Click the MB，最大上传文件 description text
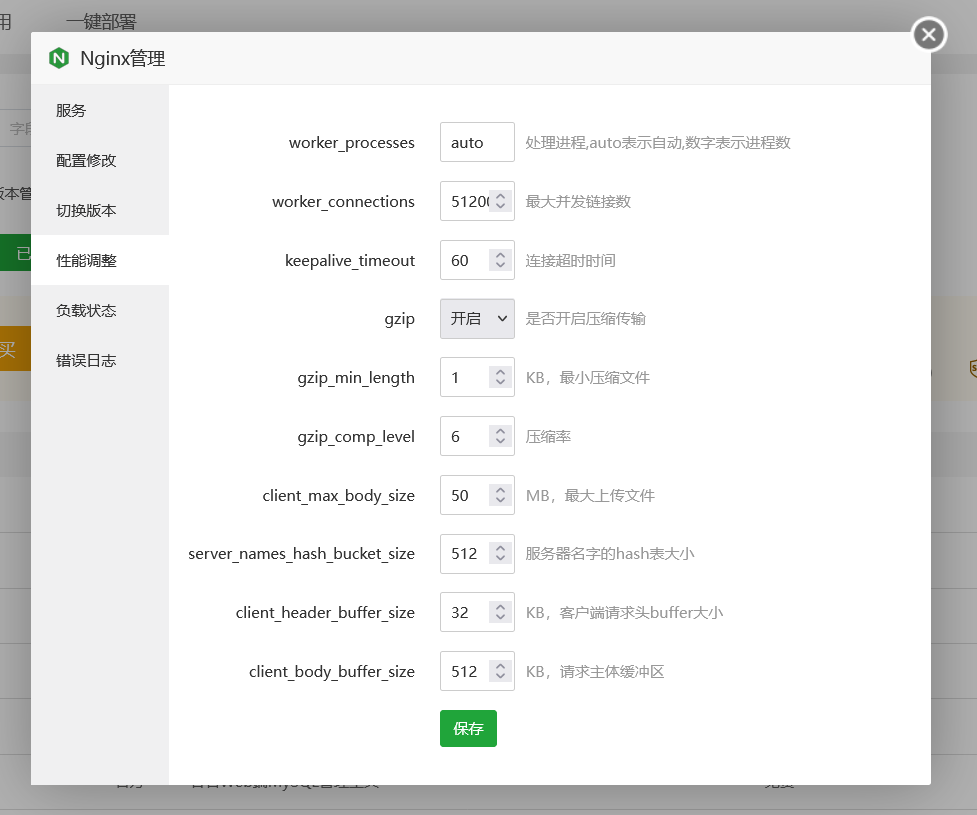 590,495
